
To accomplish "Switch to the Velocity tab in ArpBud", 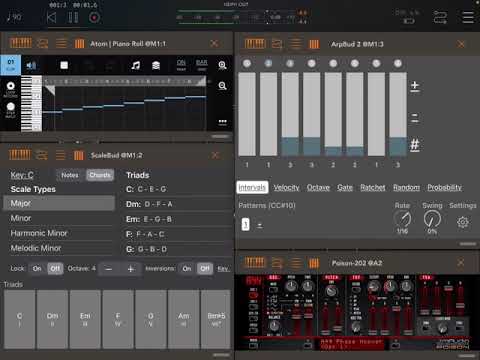I will [x=286, y=188].
